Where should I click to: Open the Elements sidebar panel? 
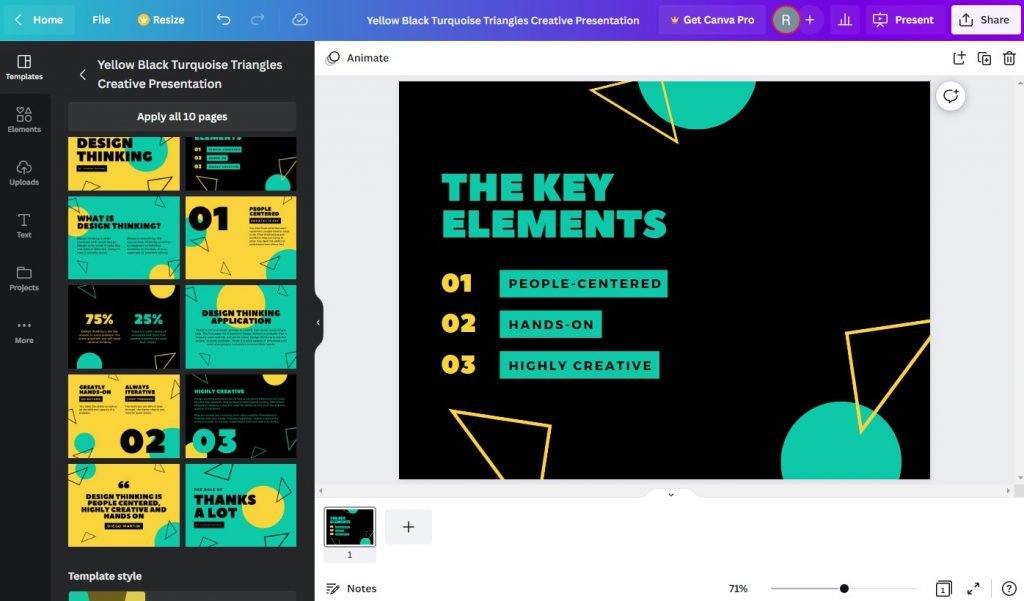[x=24, y=120]
